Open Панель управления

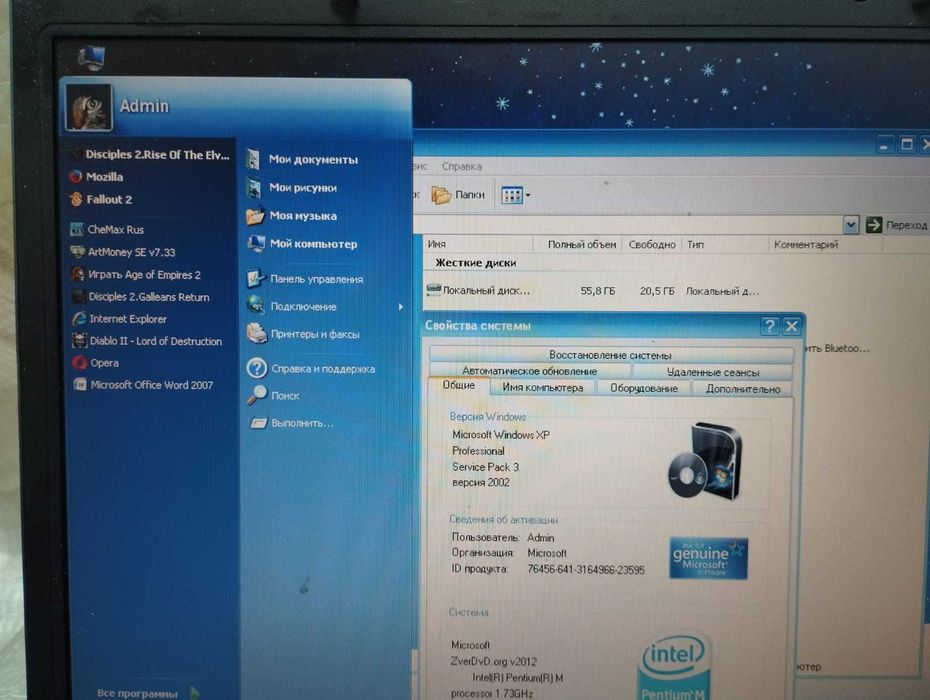(x=305, y=279)
